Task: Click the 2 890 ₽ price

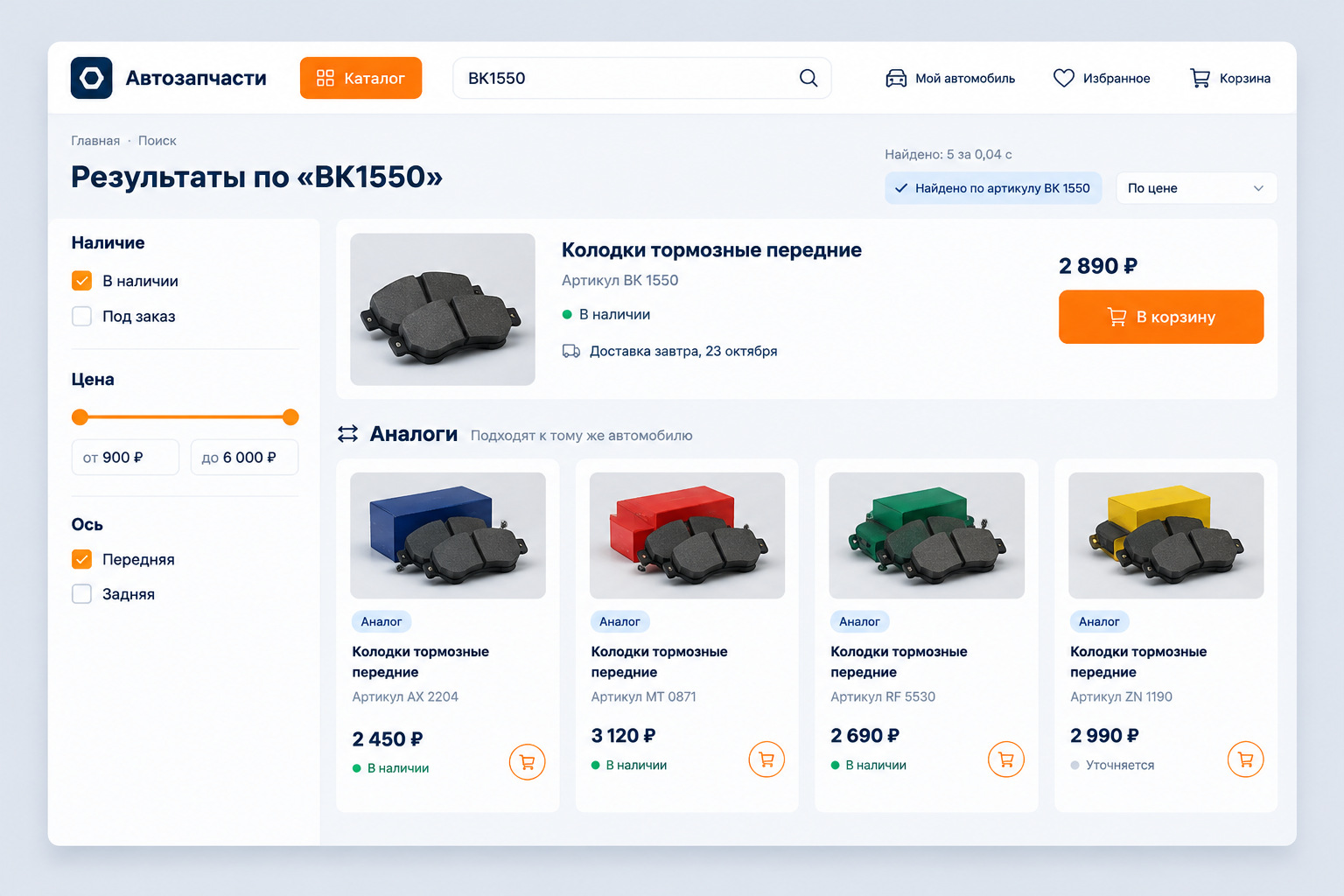Action: pyautogui.click(x=1098, y=266)
